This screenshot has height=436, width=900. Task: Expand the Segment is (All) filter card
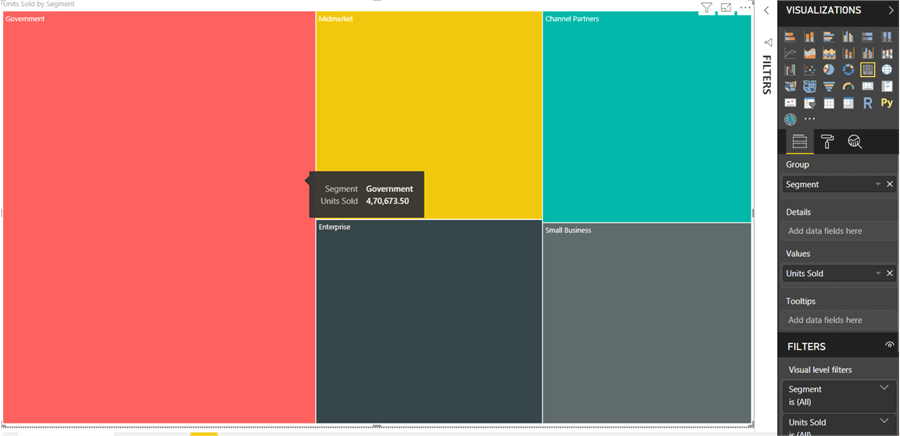click(884, 388)
